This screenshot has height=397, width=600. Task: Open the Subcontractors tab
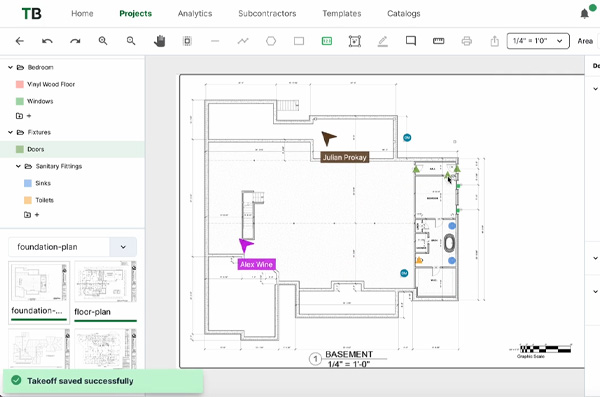[x=267, y=14]
